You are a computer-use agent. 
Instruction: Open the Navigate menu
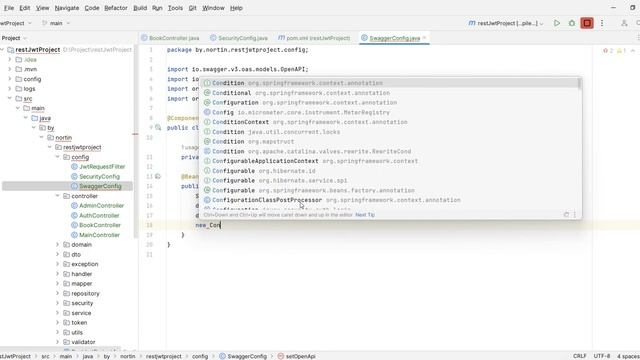pyautogui.click(x=67, y=8)
